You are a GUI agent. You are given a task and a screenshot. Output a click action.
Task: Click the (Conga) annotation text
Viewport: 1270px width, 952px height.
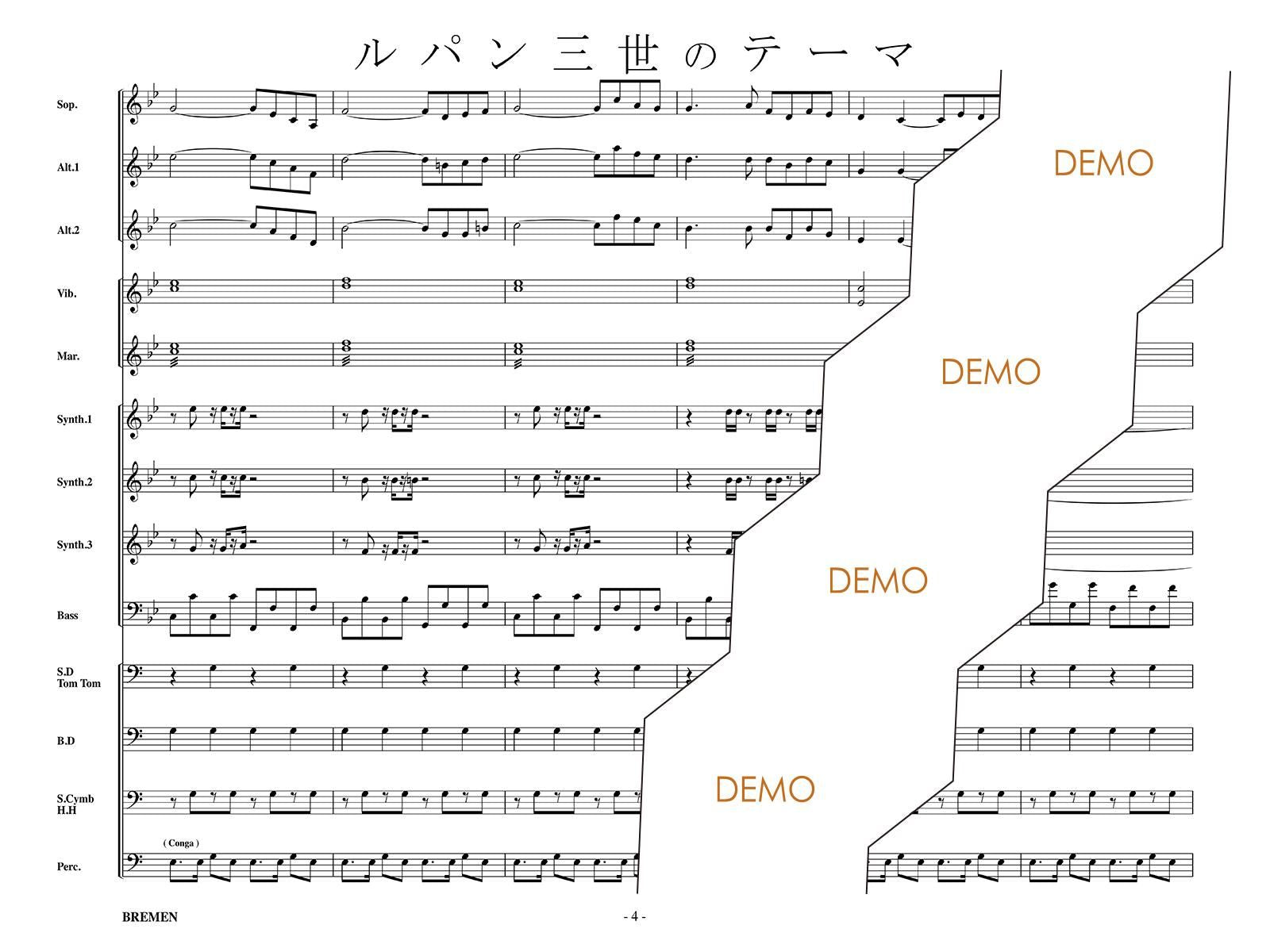(x=181, y=843)
